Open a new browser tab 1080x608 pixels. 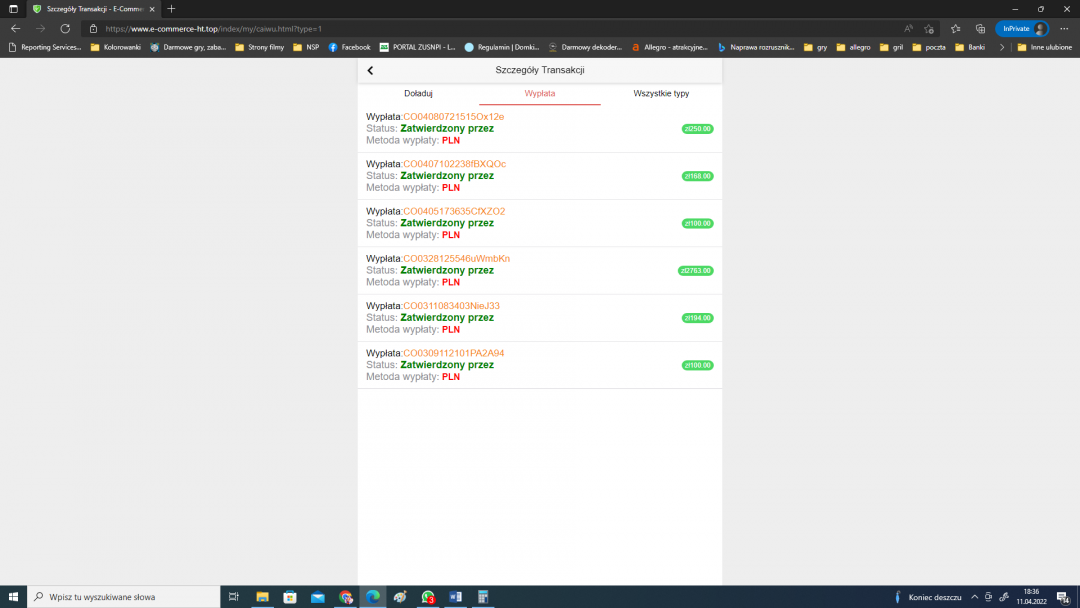171,9
